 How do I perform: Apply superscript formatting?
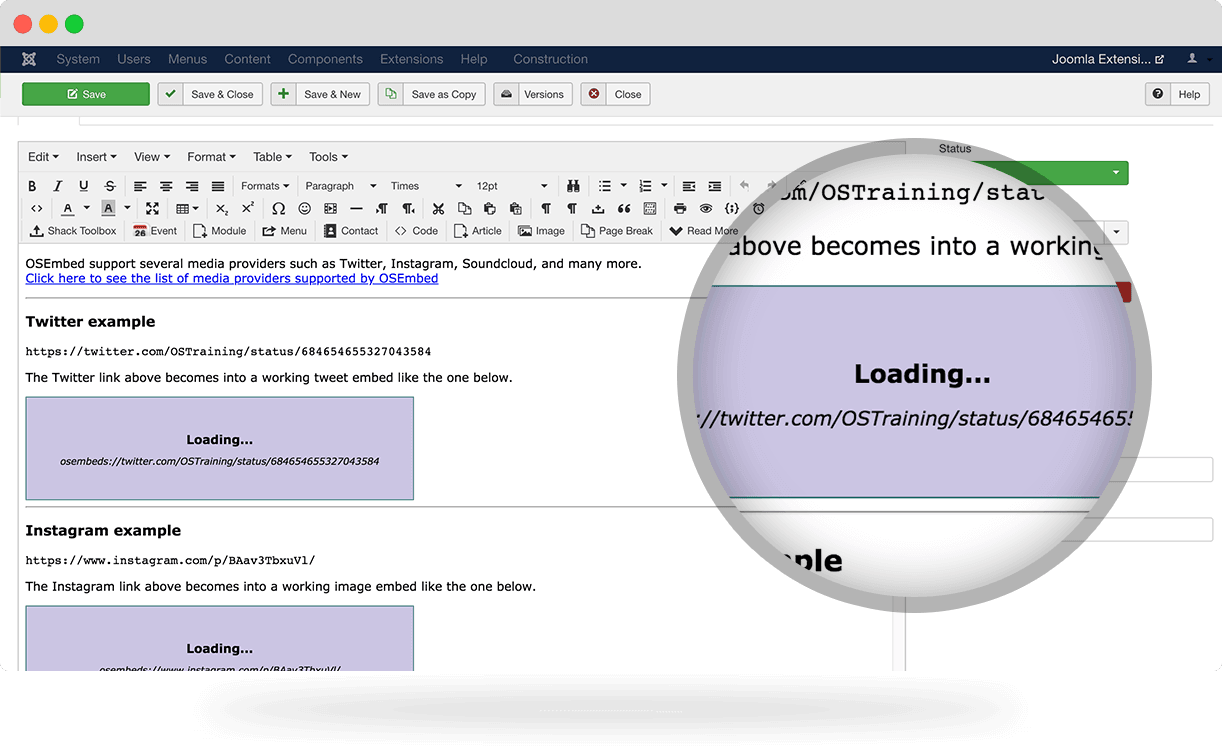(248, 208)
